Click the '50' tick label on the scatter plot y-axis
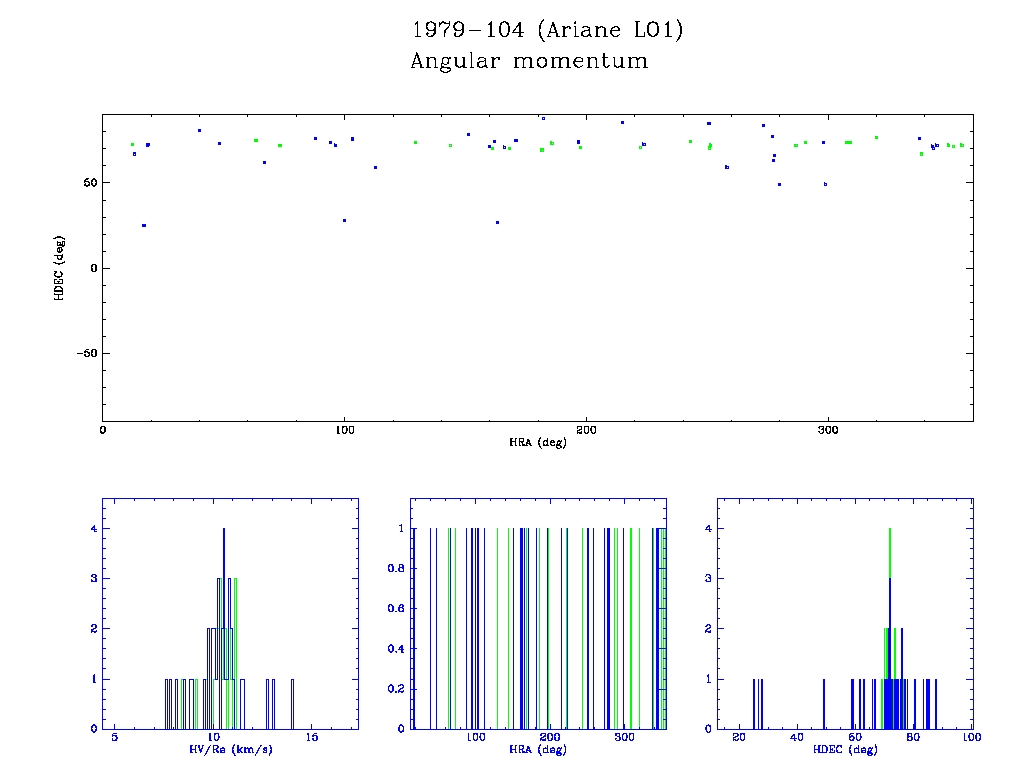 [x=90, y=183]
